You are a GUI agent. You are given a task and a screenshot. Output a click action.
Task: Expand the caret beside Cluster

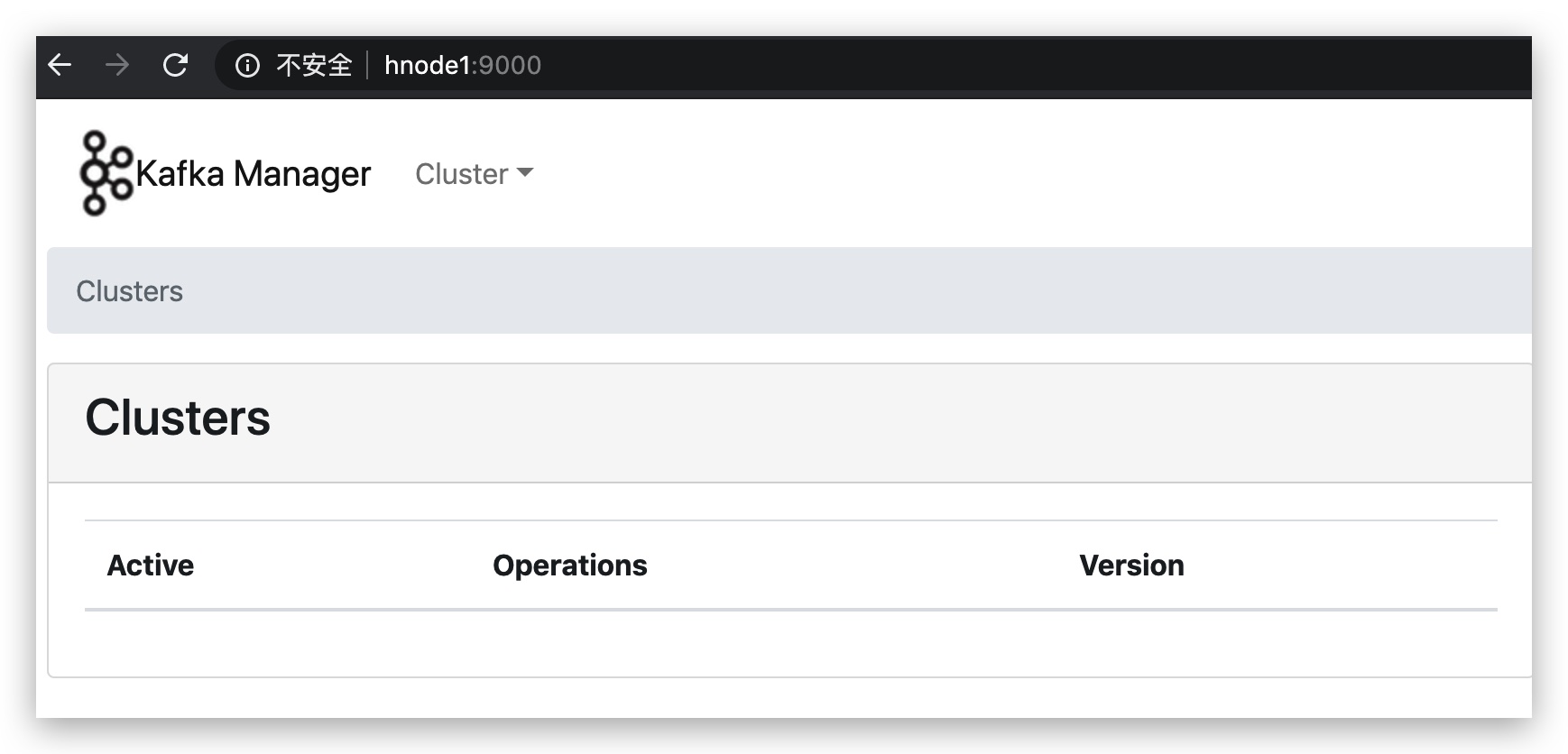point(525,172)
